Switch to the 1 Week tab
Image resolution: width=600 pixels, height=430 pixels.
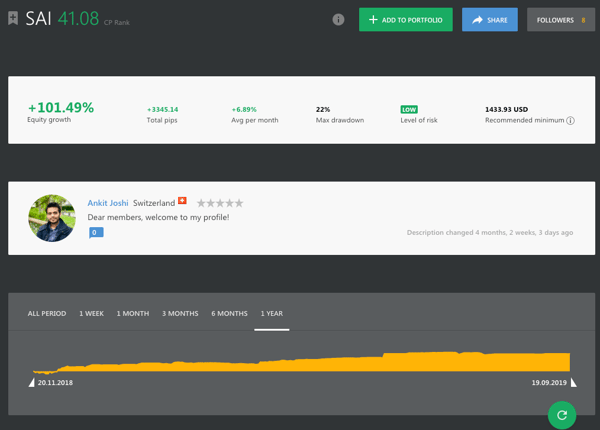91,314
